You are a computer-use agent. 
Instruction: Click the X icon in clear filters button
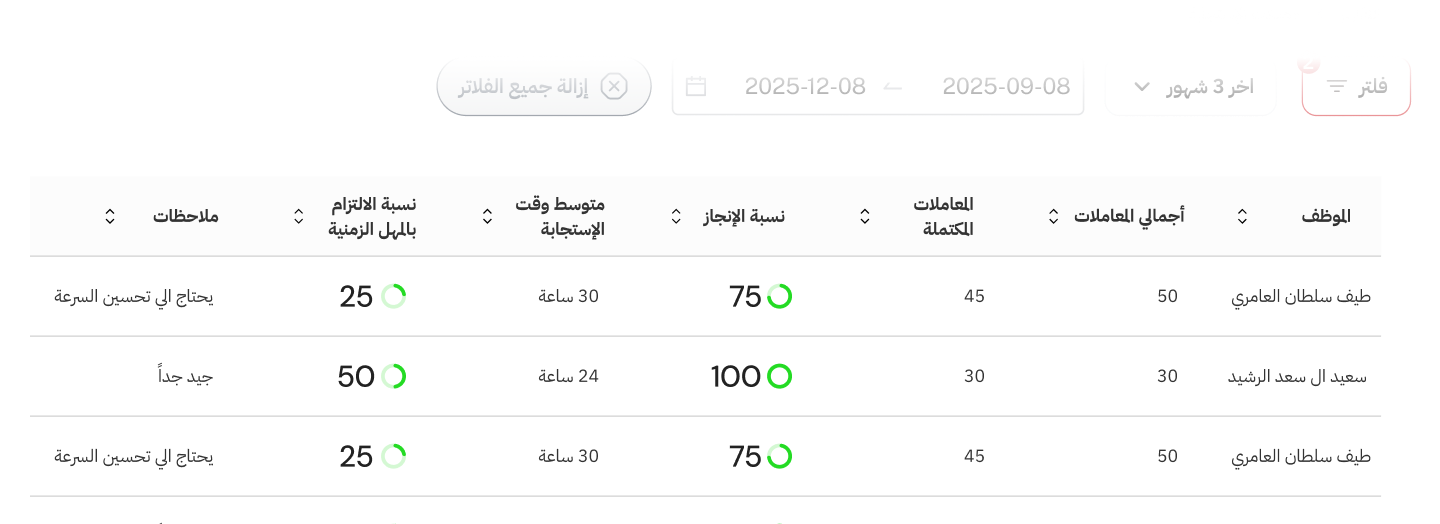coord(614,87)
